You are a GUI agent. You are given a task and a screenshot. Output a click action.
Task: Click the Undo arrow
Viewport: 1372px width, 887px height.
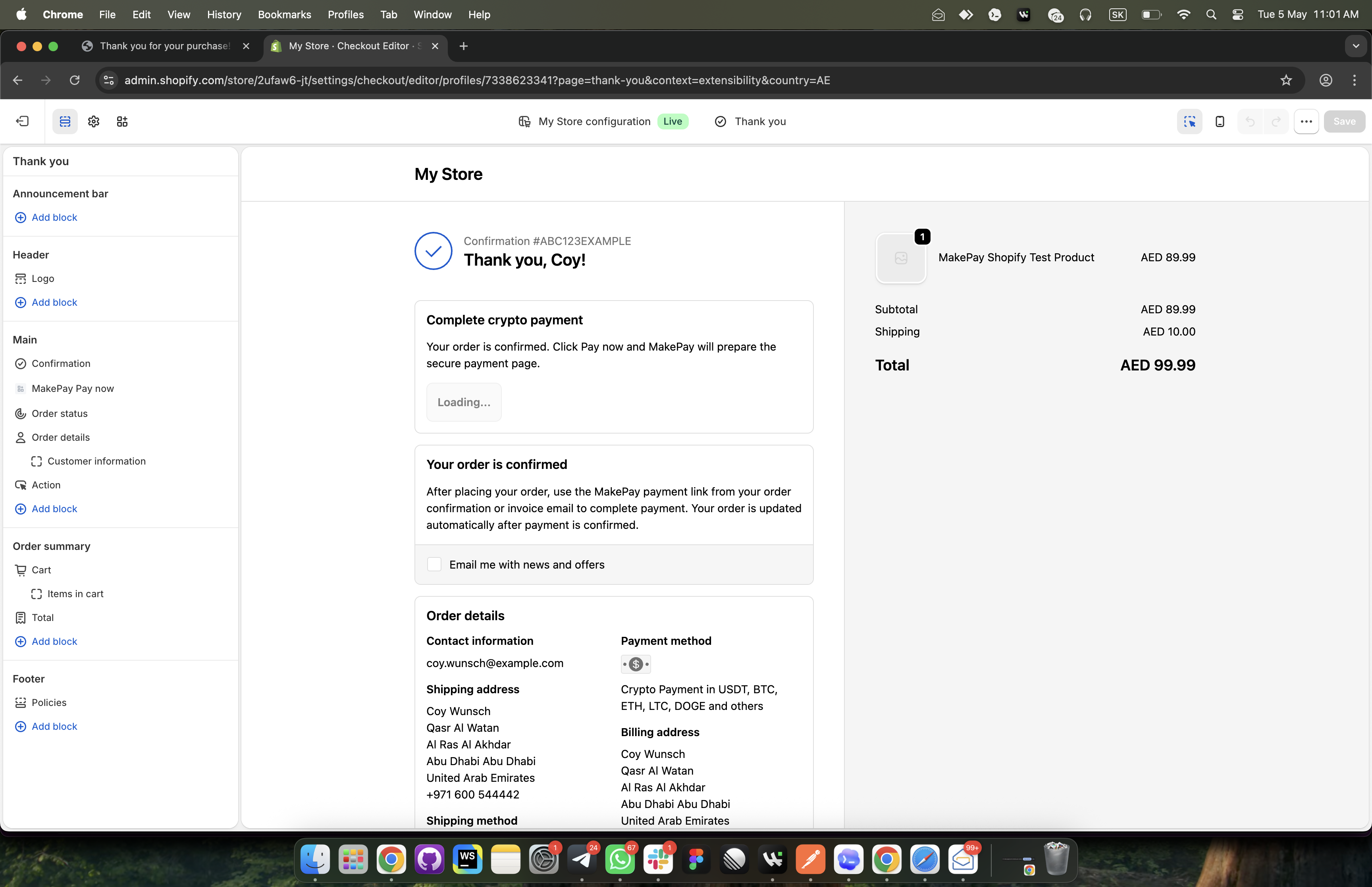(x=1250, y=121)
